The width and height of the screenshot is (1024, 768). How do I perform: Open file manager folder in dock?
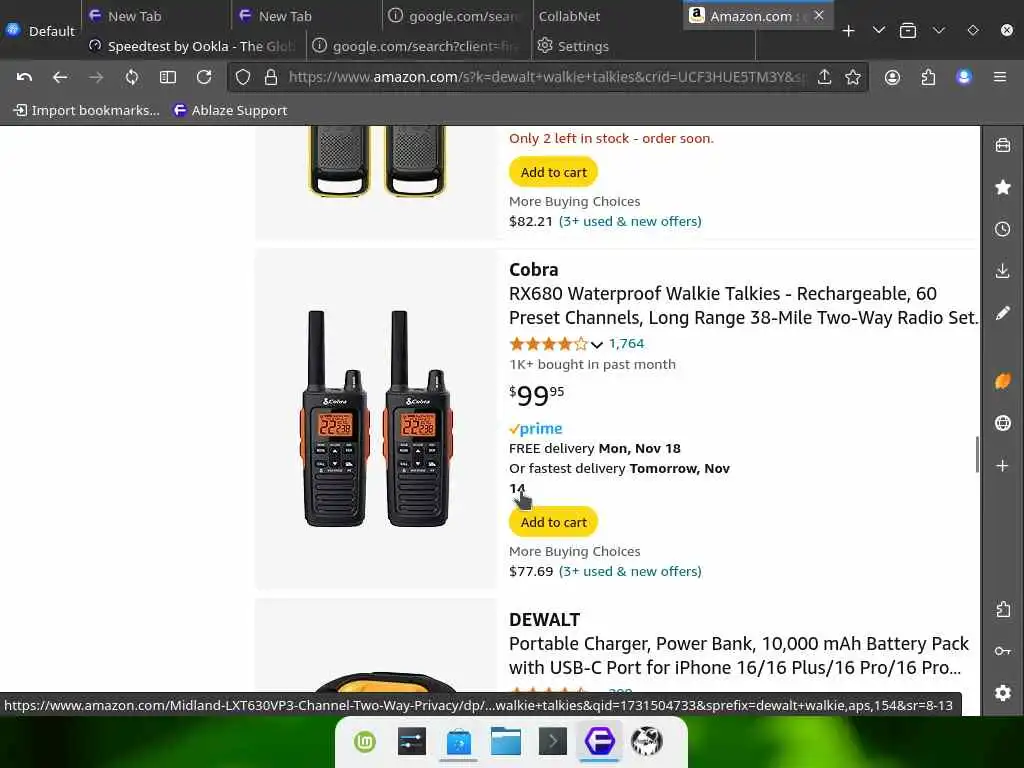click(506, 741)
